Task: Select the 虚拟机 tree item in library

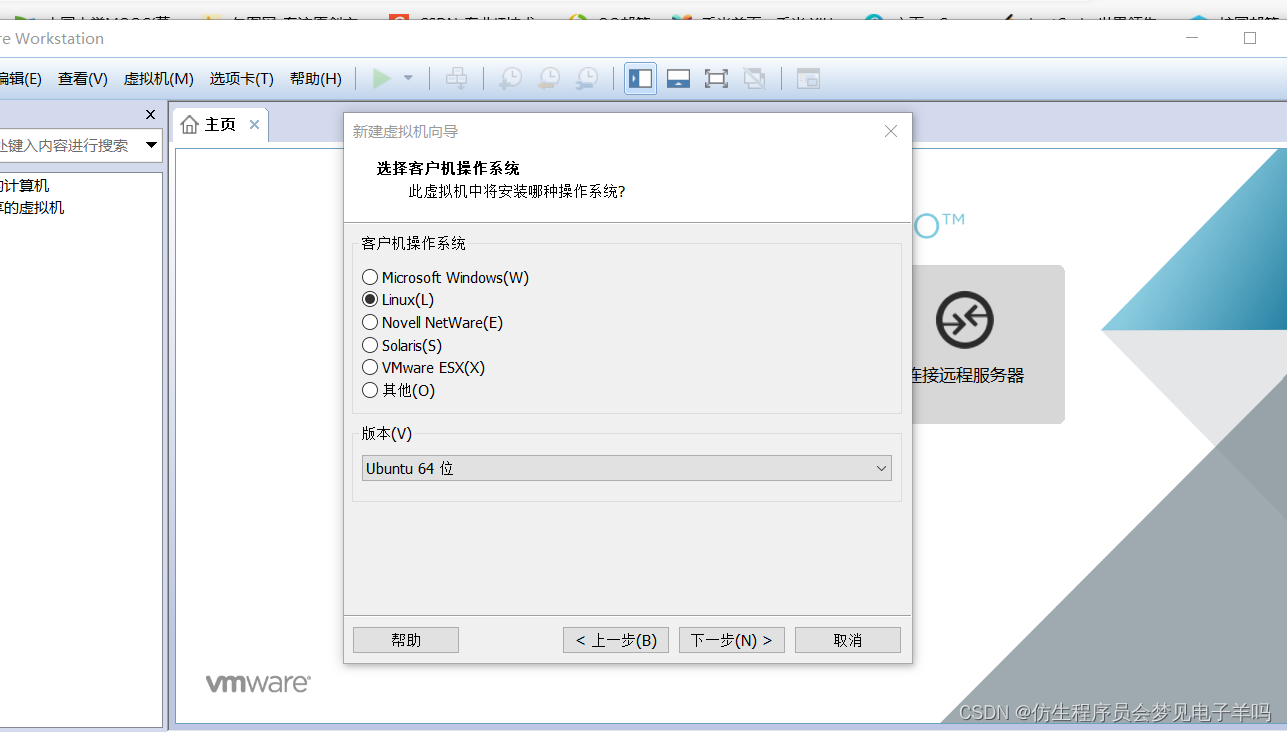Action: point(32,208)
